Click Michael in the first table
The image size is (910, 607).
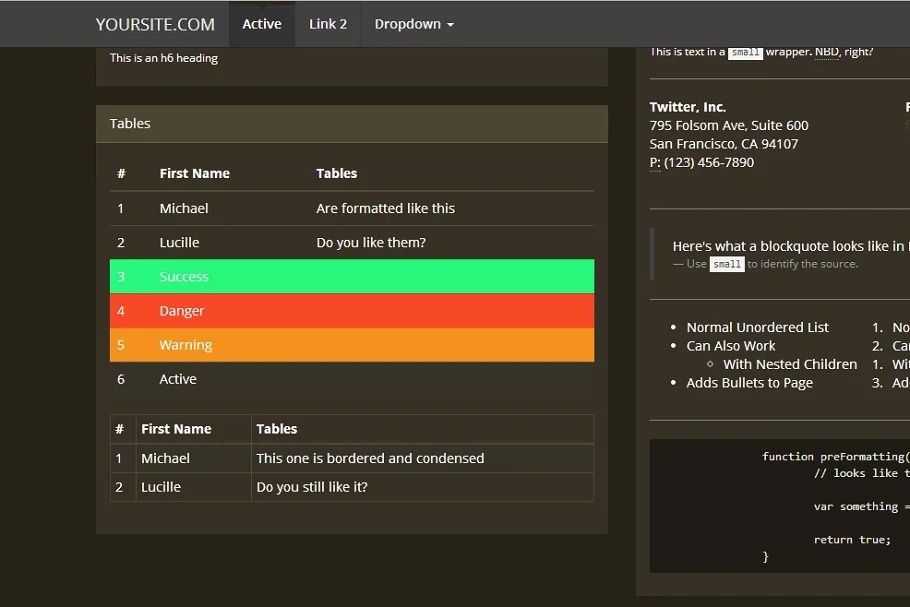click(x=184, y=208)
